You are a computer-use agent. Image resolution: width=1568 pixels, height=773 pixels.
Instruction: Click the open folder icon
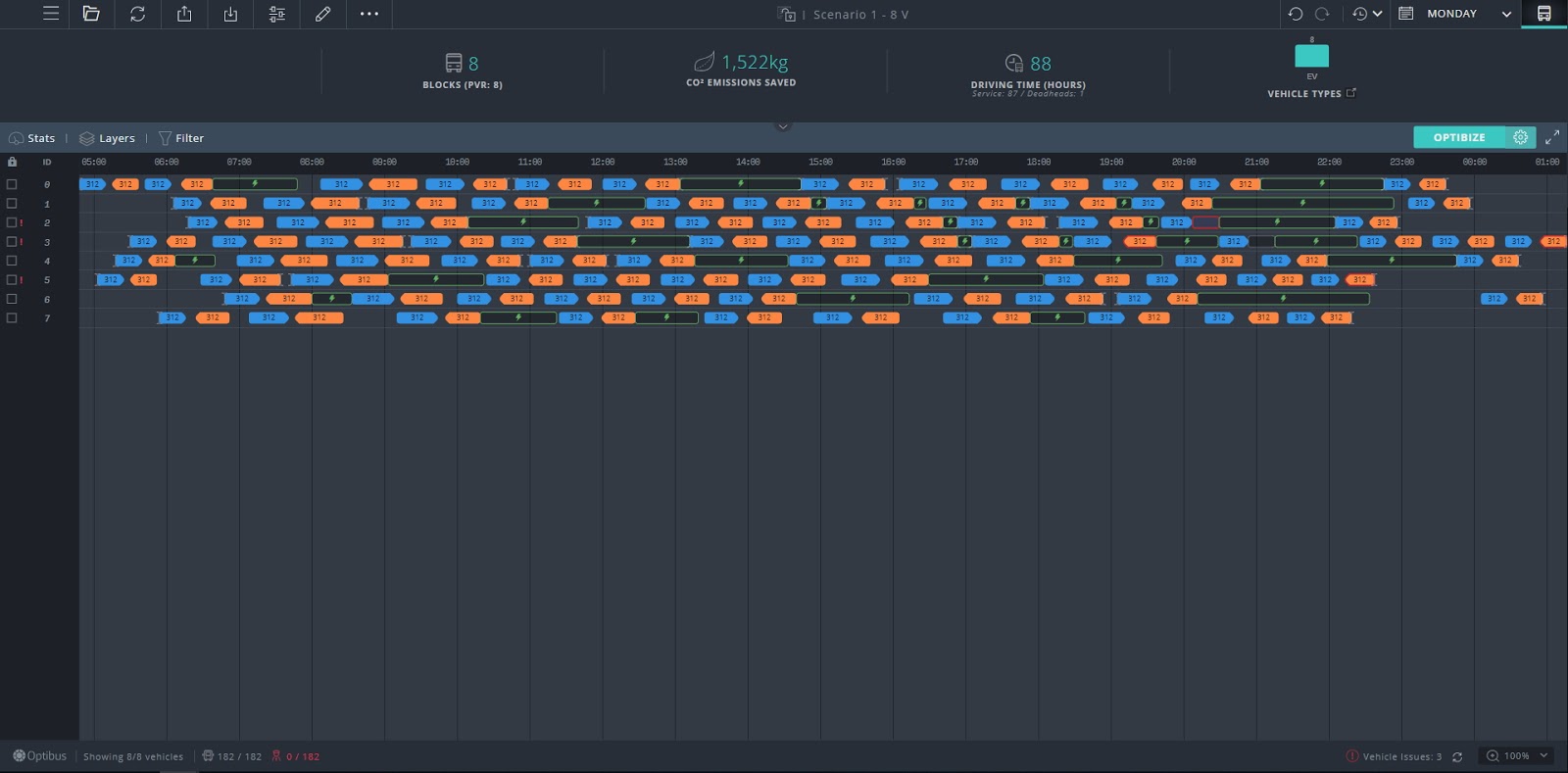pos(91,14)
